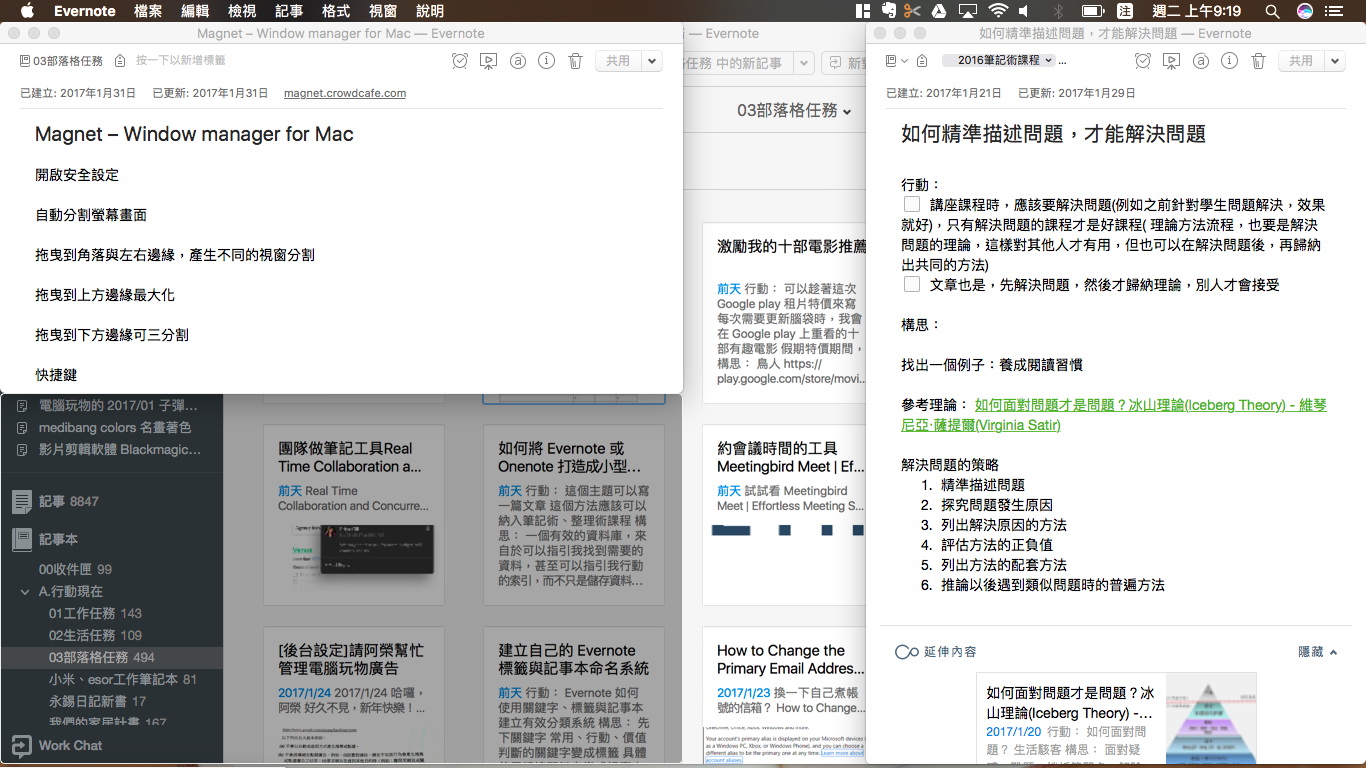The width and height of the screenshot is (1366, 768).
Task: Open the medibang colors 名畫著色 shortcut note
Action: click(111, 427)
